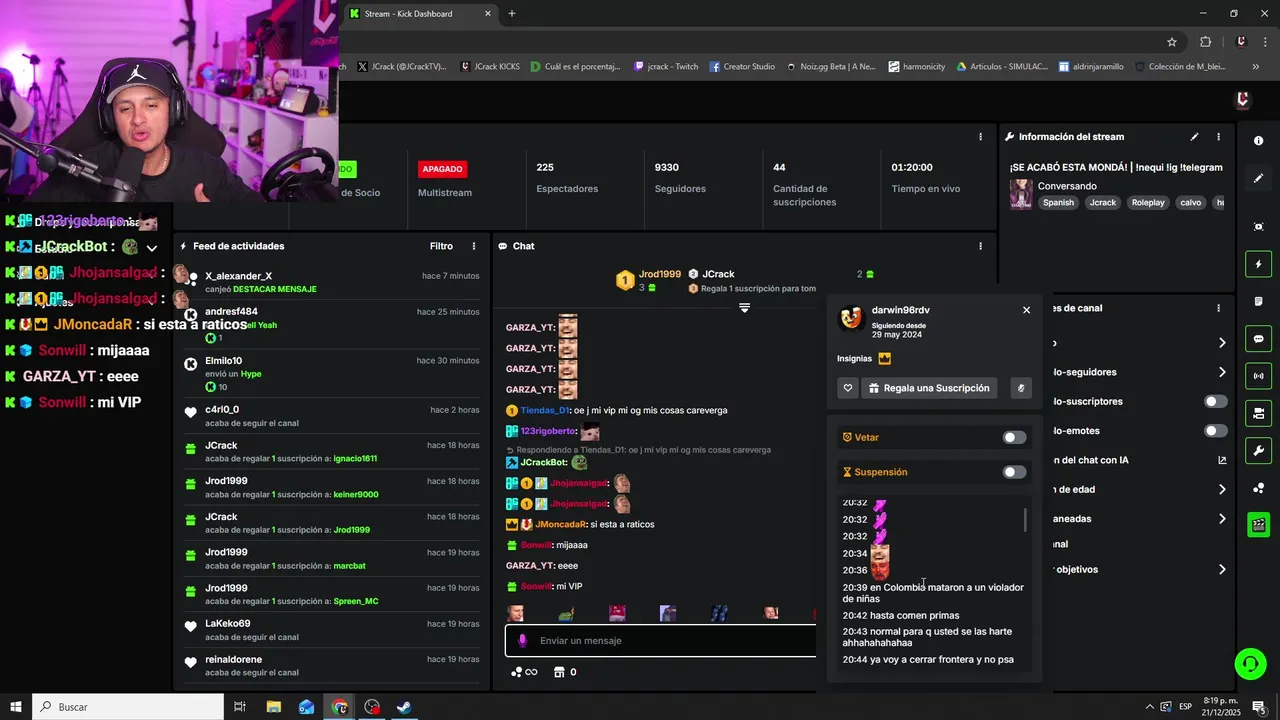
Task: Click the broadcast signal icon in sidebar
Action: (x=1258, y=376)
